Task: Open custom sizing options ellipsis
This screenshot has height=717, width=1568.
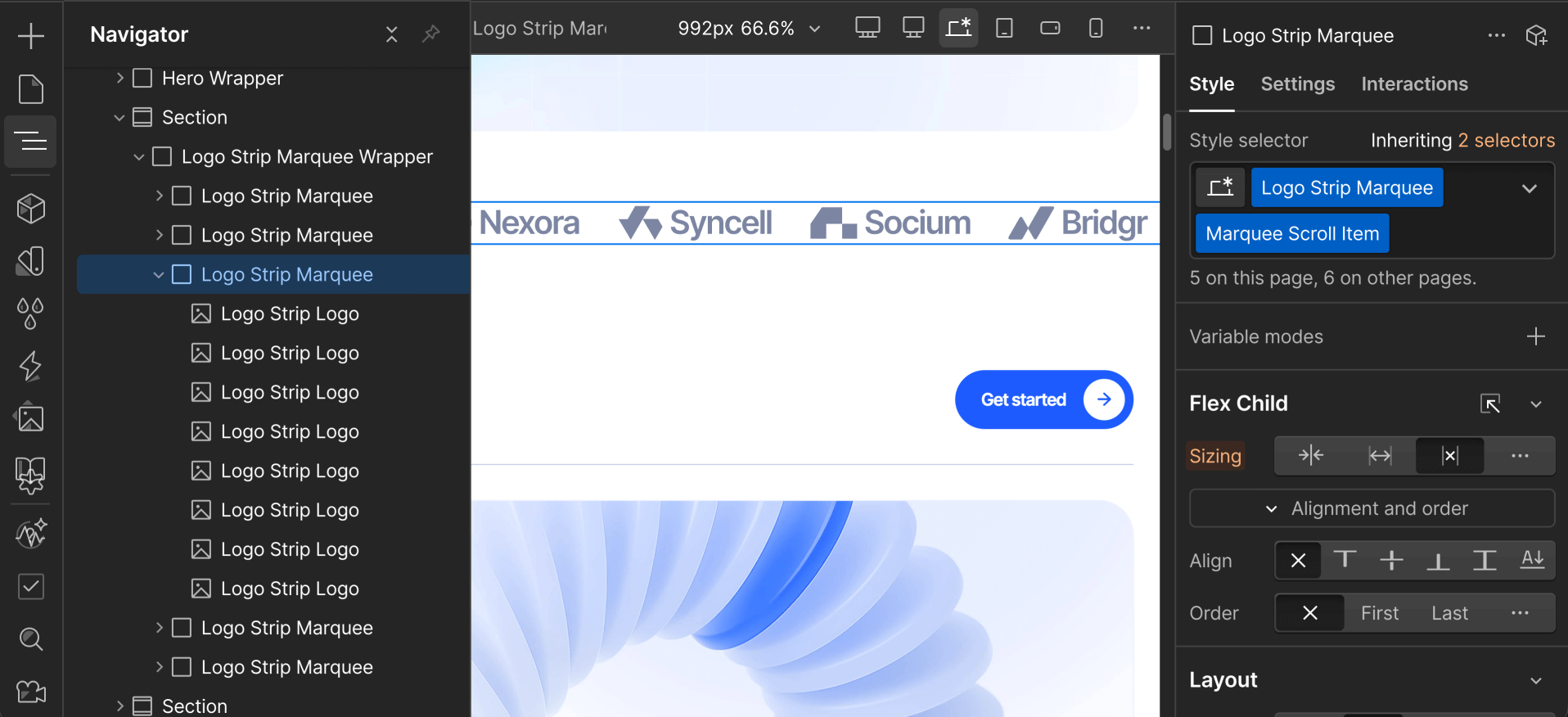Action: 1520,456
